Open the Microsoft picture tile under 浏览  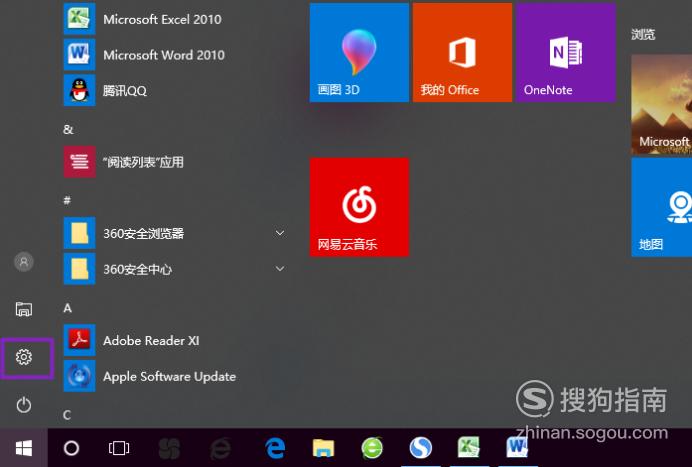662,105
